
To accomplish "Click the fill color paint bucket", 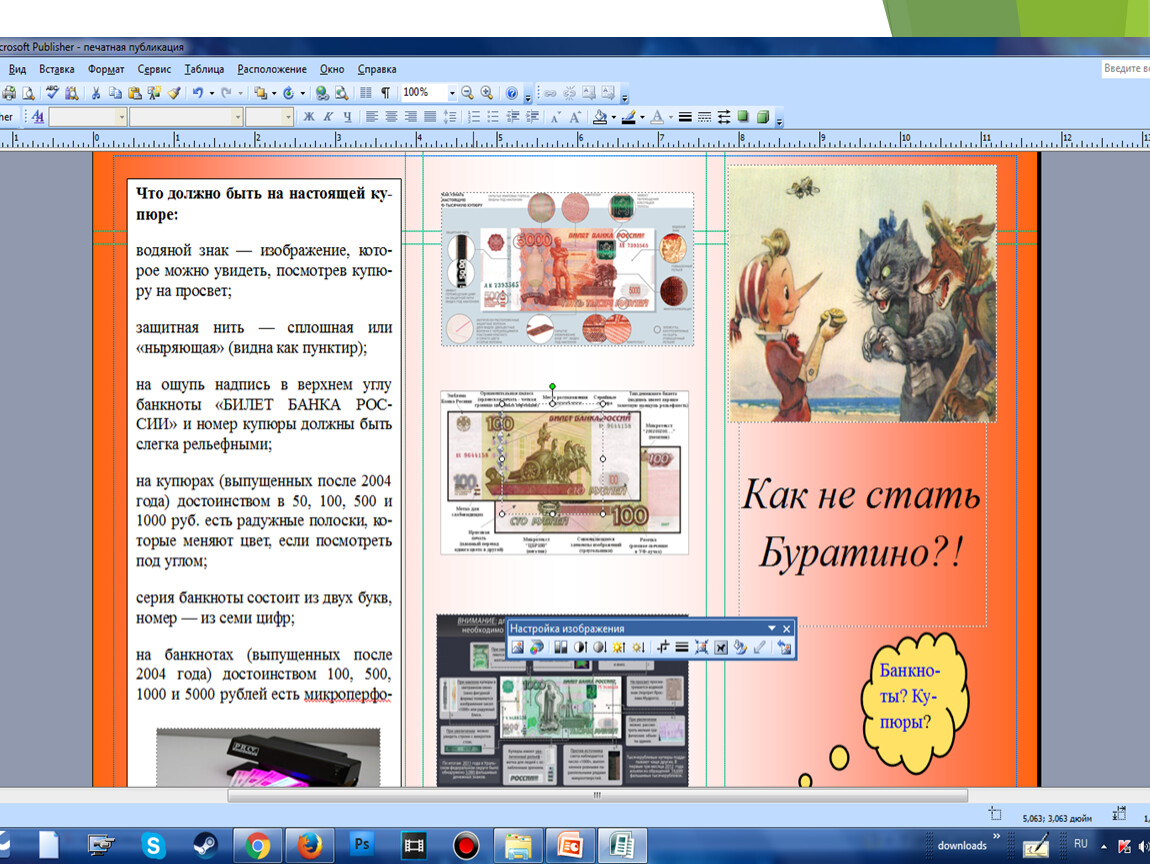I will pyautogui.click(x=600, y=117).
